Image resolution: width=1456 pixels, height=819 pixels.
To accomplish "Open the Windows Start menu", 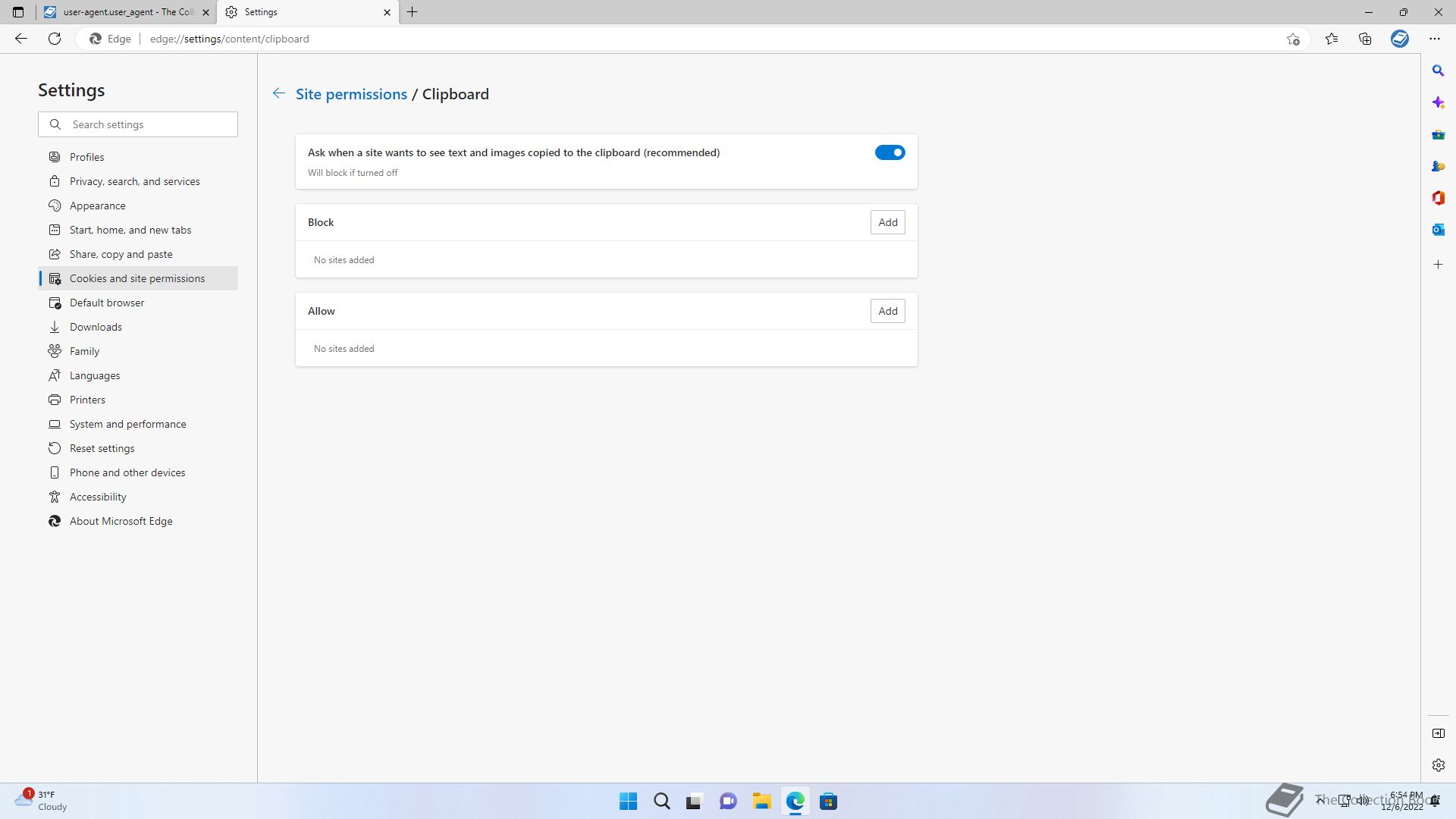I will coord(628,801).
